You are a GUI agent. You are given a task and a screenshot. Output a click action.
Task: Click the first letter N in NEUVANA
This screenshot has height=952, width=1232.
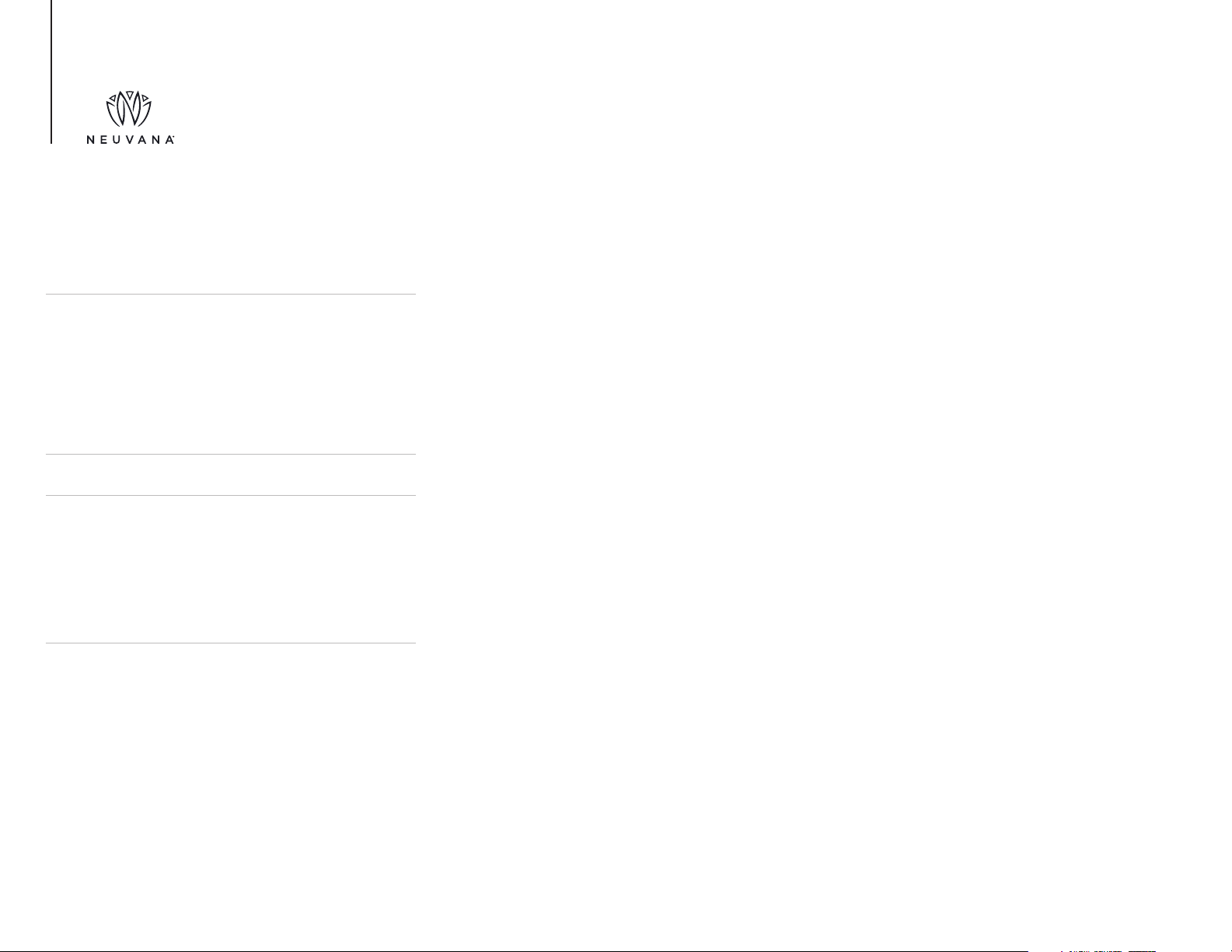[90, 141]
